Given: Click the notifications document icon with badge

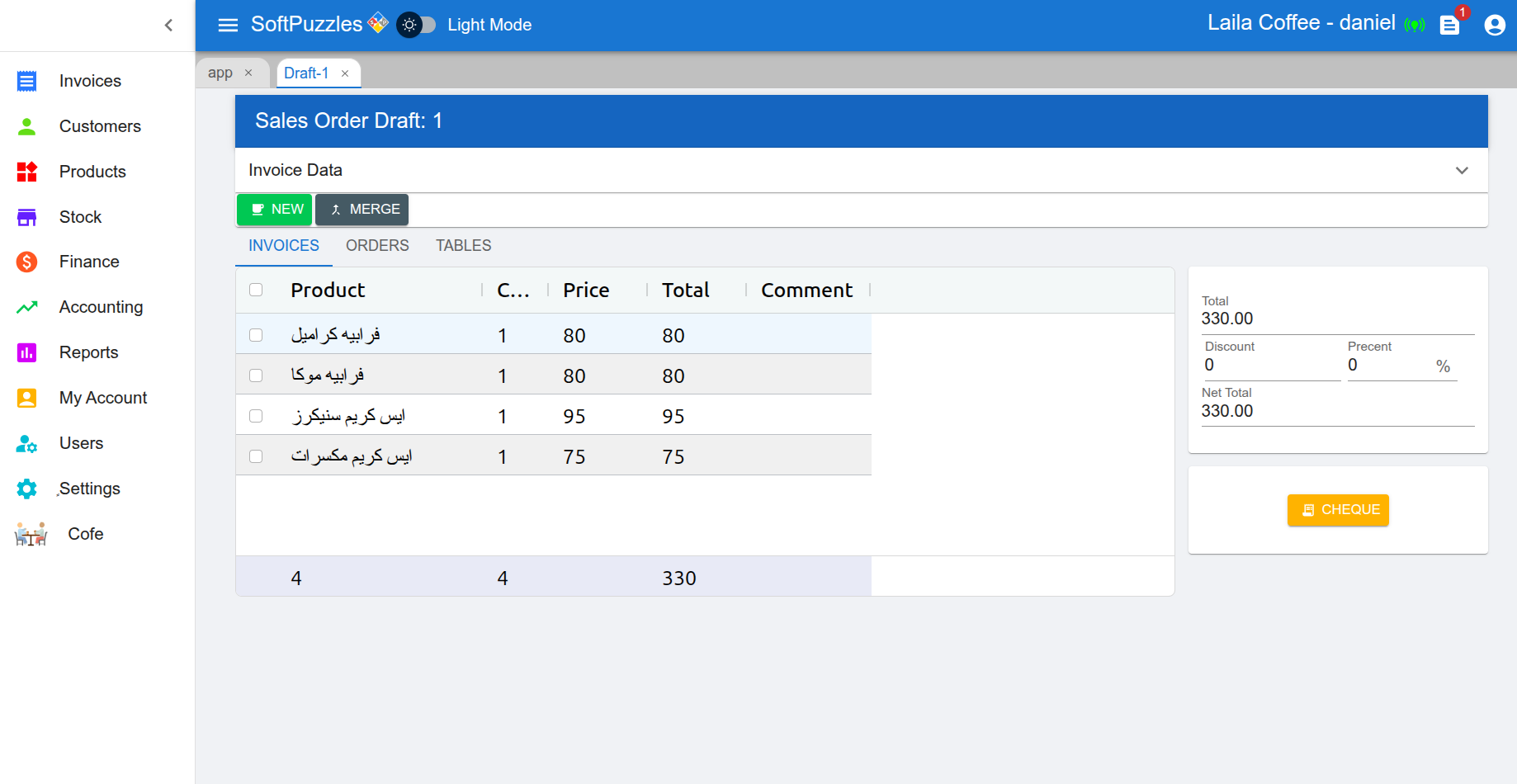Looking at the screenshot, I should (1449, 26).
